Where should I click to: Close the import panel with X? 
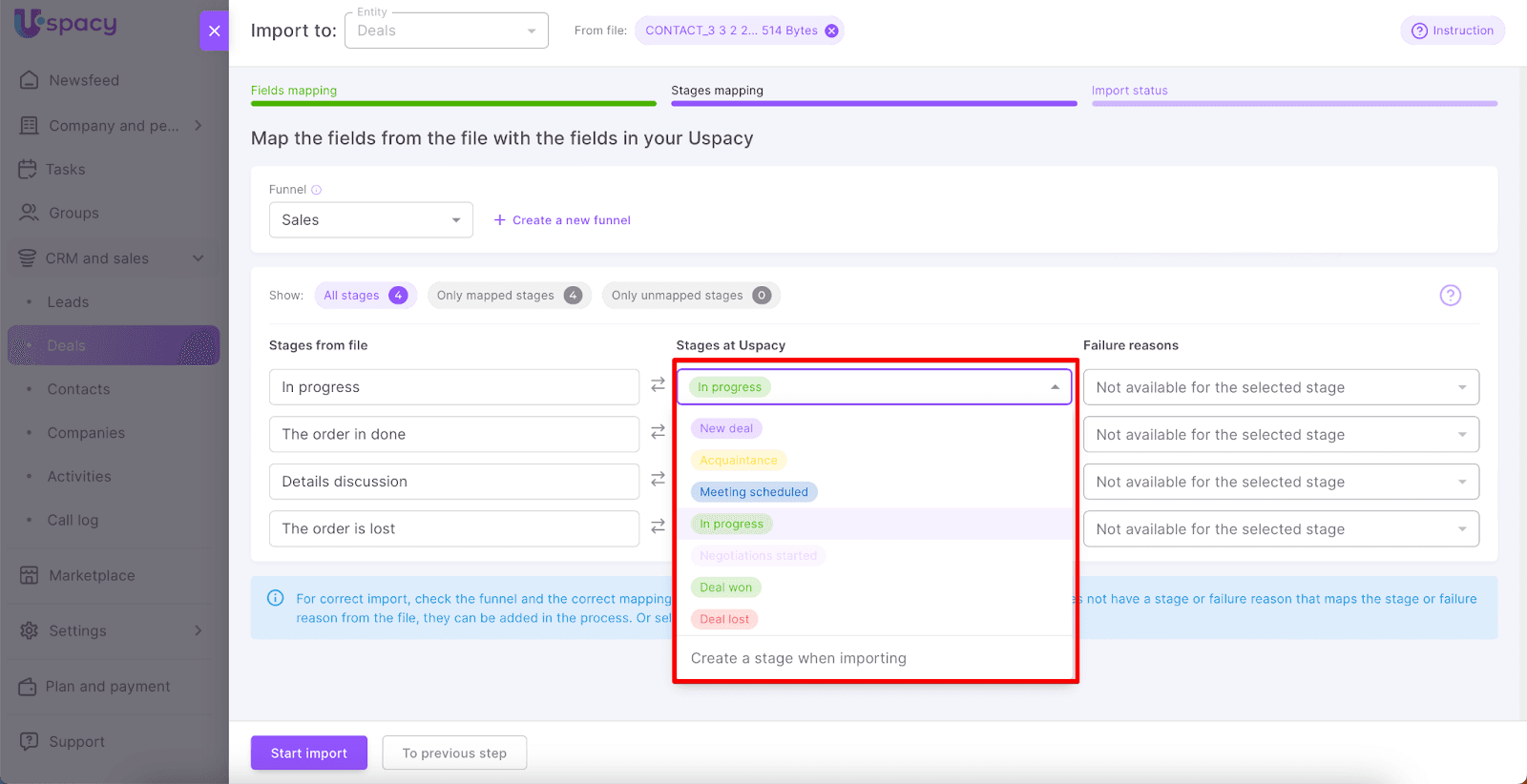tap(214, 31)
